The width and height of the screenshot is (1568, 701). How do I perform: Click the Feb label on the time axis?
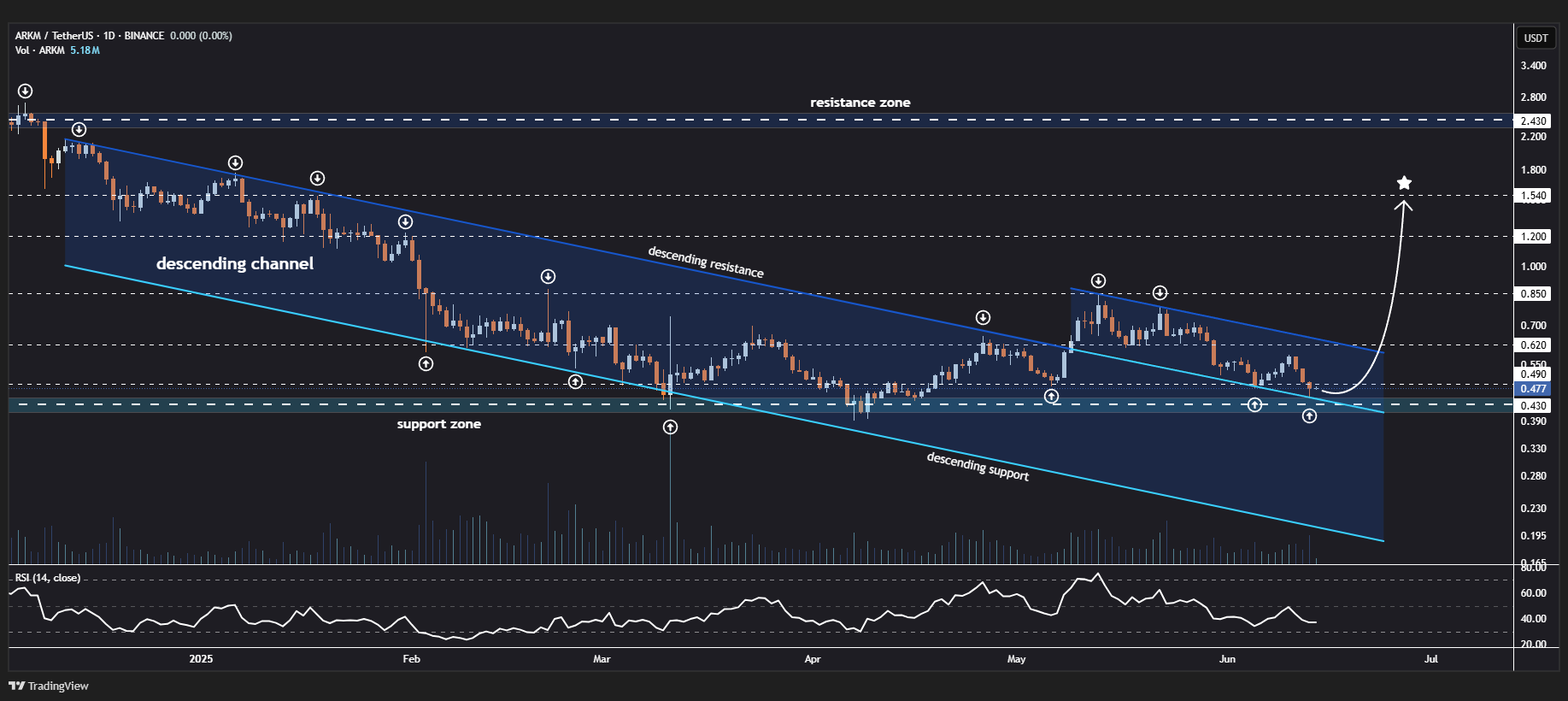(x=411, y=658)
